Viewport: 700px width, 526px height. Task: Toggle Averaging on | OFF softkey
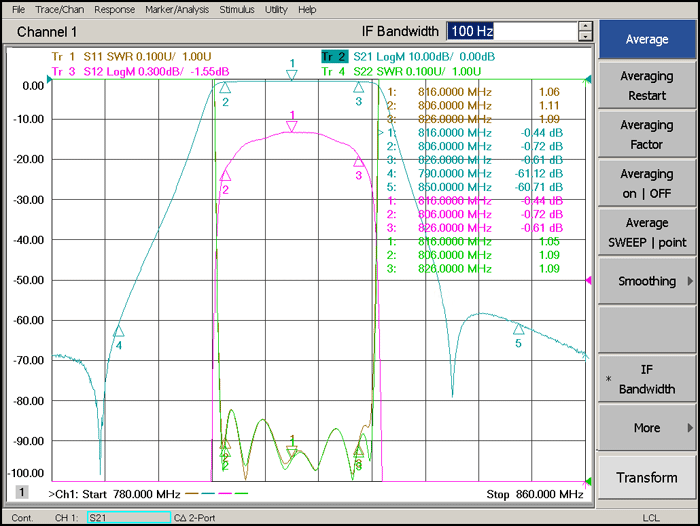coord(647,184)
